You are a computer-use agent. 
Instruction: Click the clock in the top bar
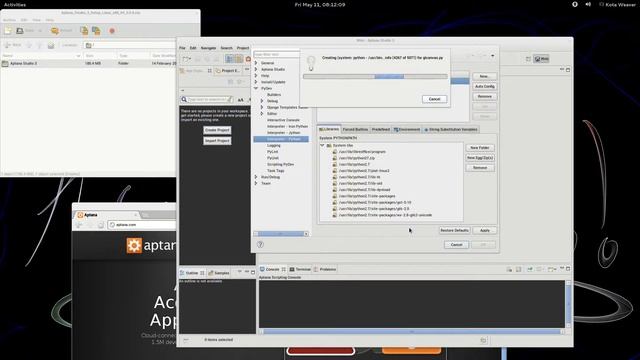tap(320, 4)
